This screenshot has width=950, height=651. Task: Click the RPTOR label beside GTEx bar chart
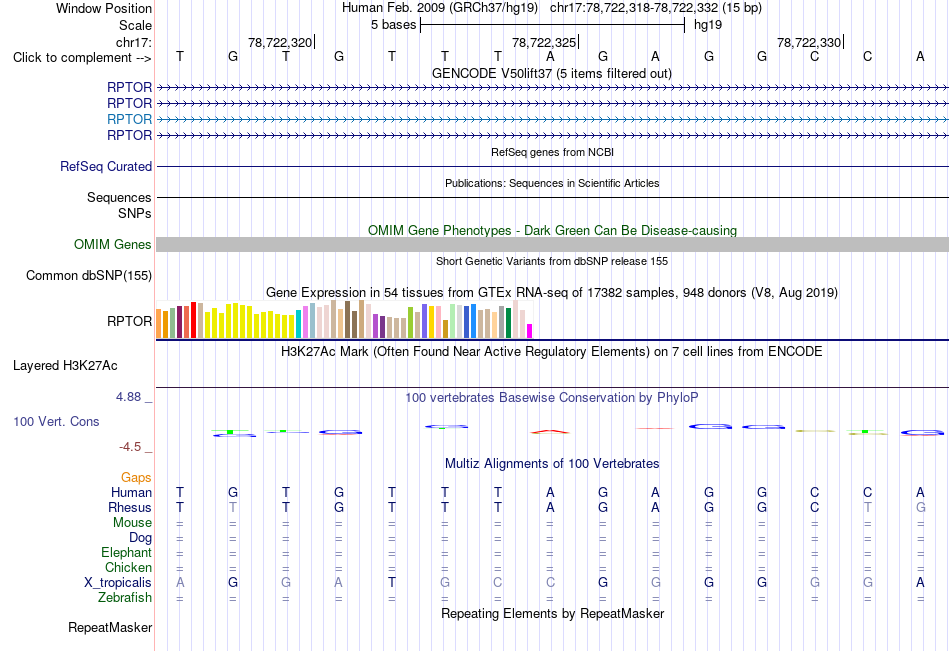point(129,321)
